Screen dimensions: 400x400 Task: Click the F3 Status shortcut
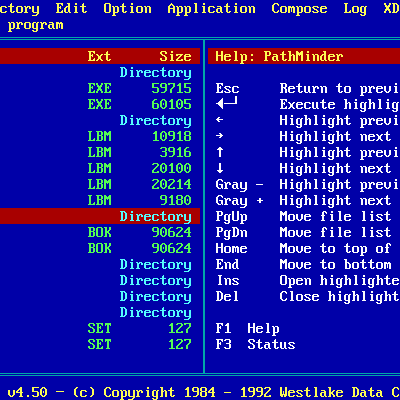click(255, 344)
